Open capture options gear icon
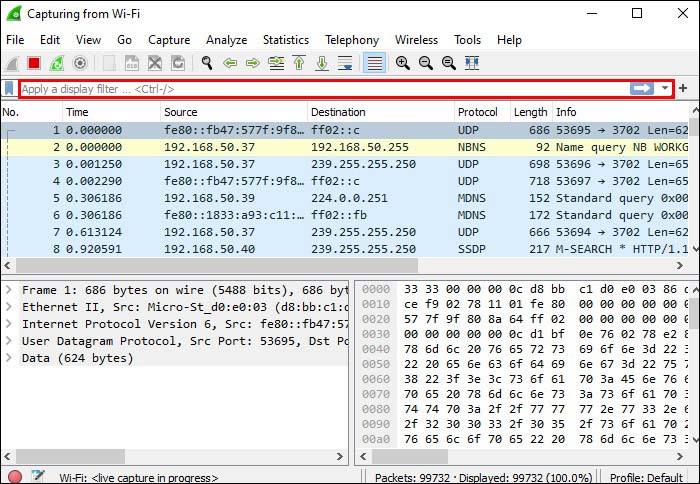 [80, 63]
